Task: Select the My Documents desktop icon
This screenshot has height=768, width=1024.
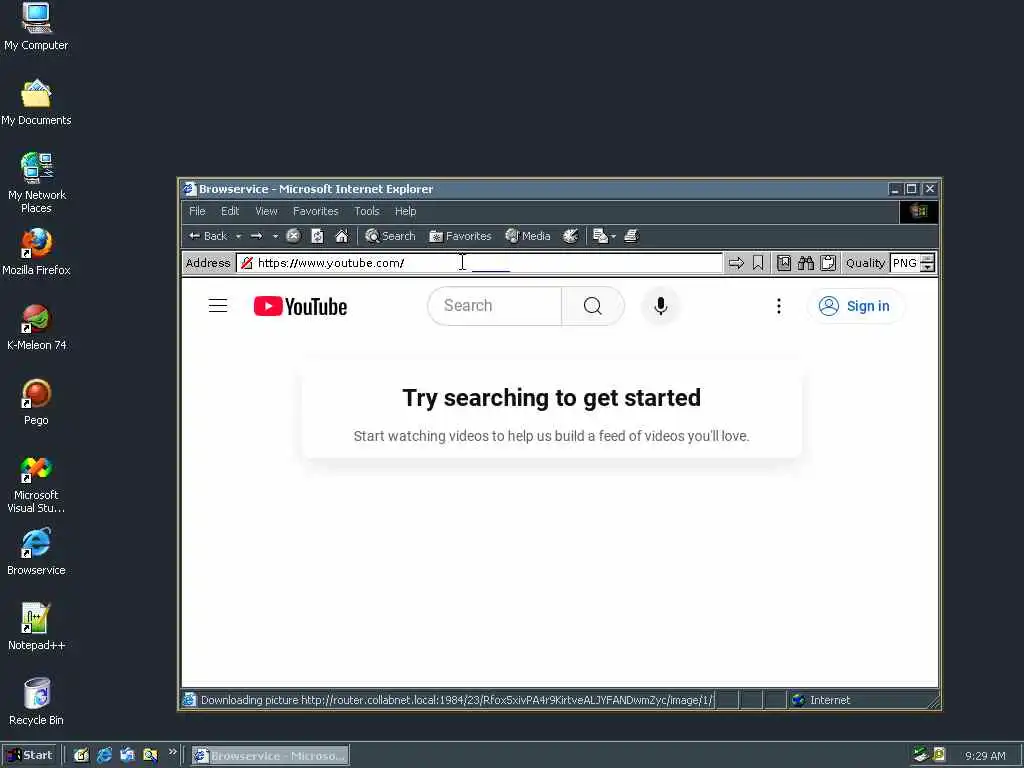Action: coord(36,102)
